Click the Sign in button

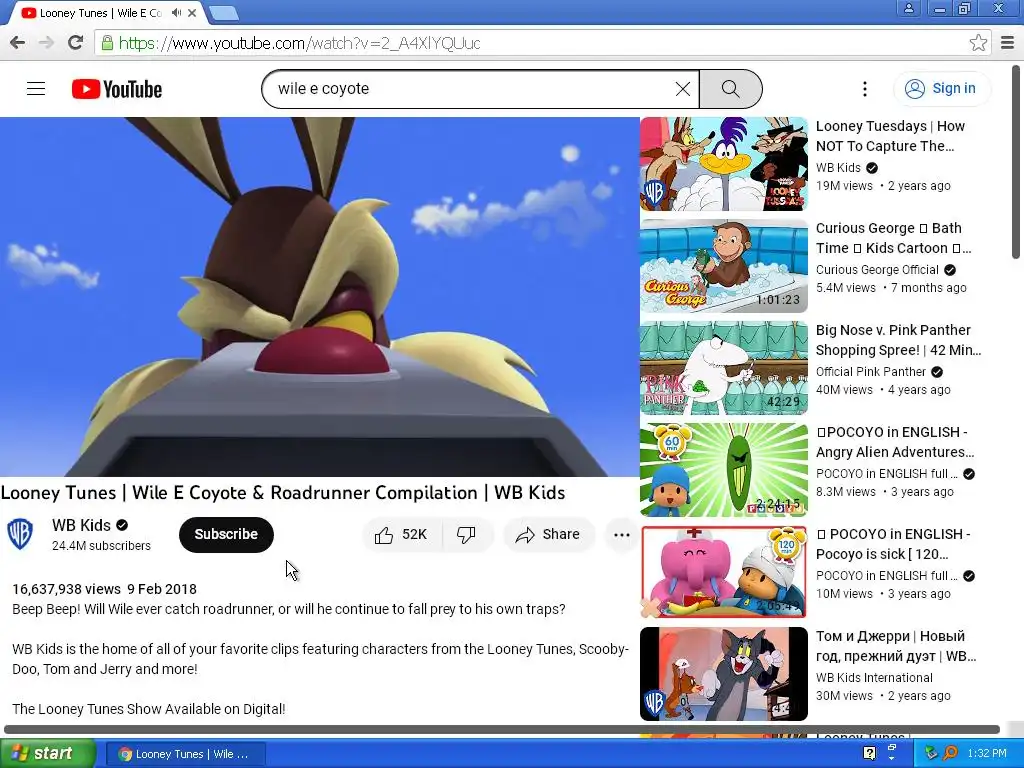[940, 88]
